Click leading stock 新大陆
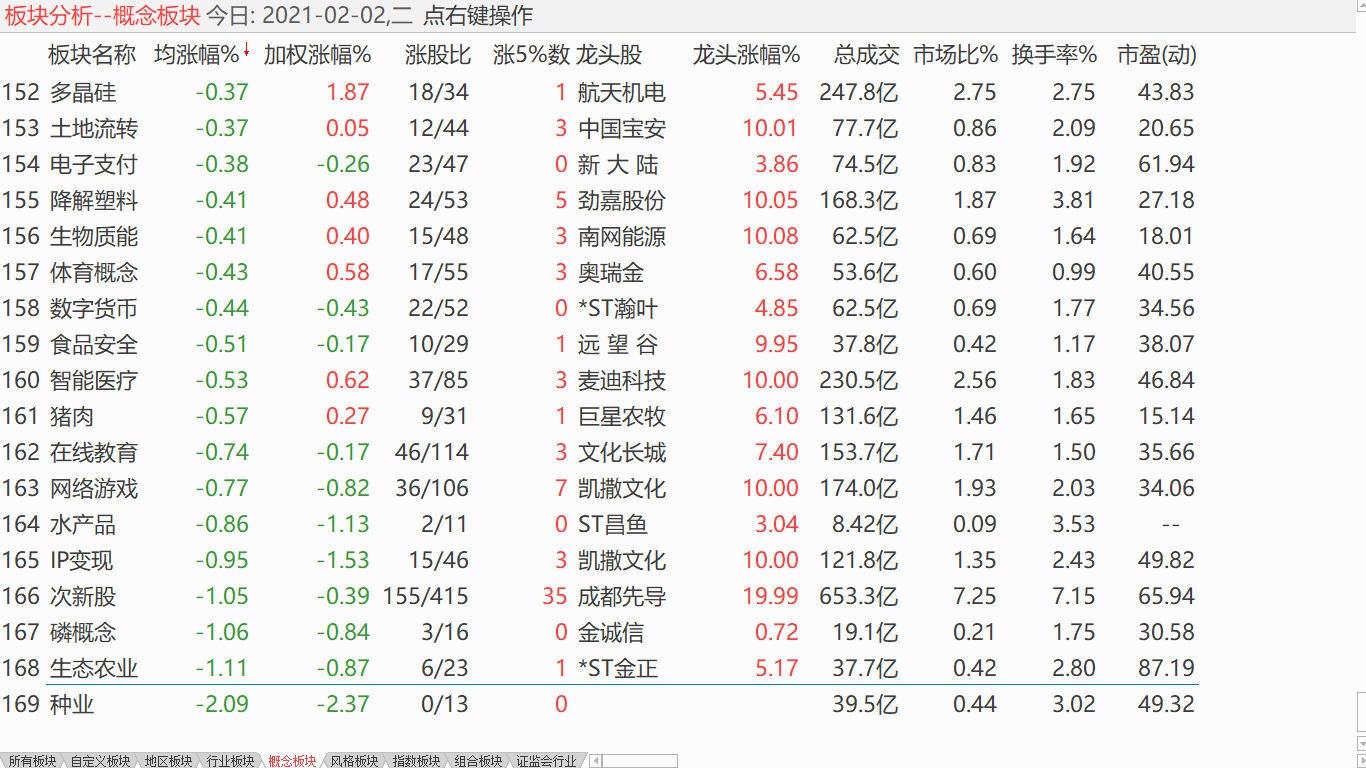The height and width of the screenshot is (768, 1366). [x=619, y=164]
